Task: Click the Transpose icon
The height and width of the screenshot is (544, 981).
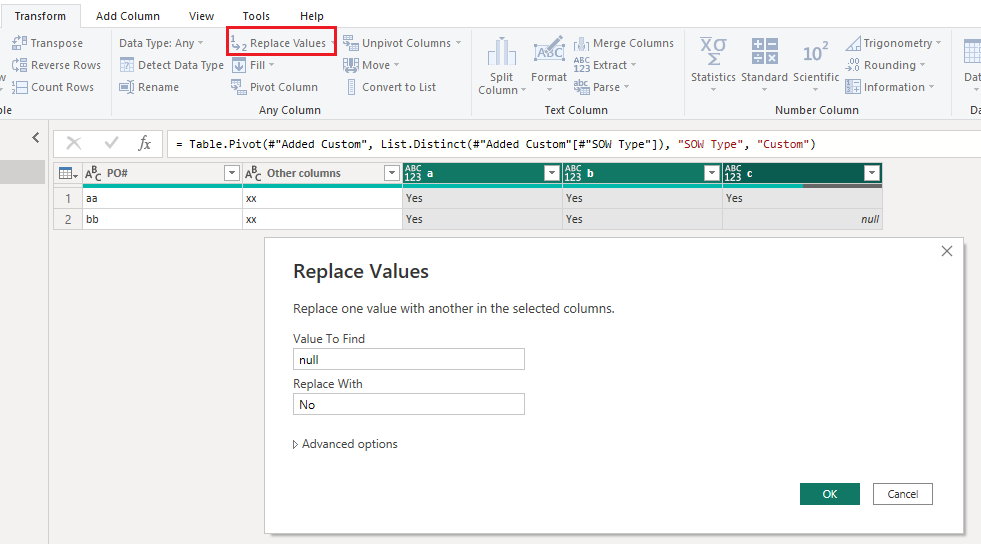Action: coord(19,43)
